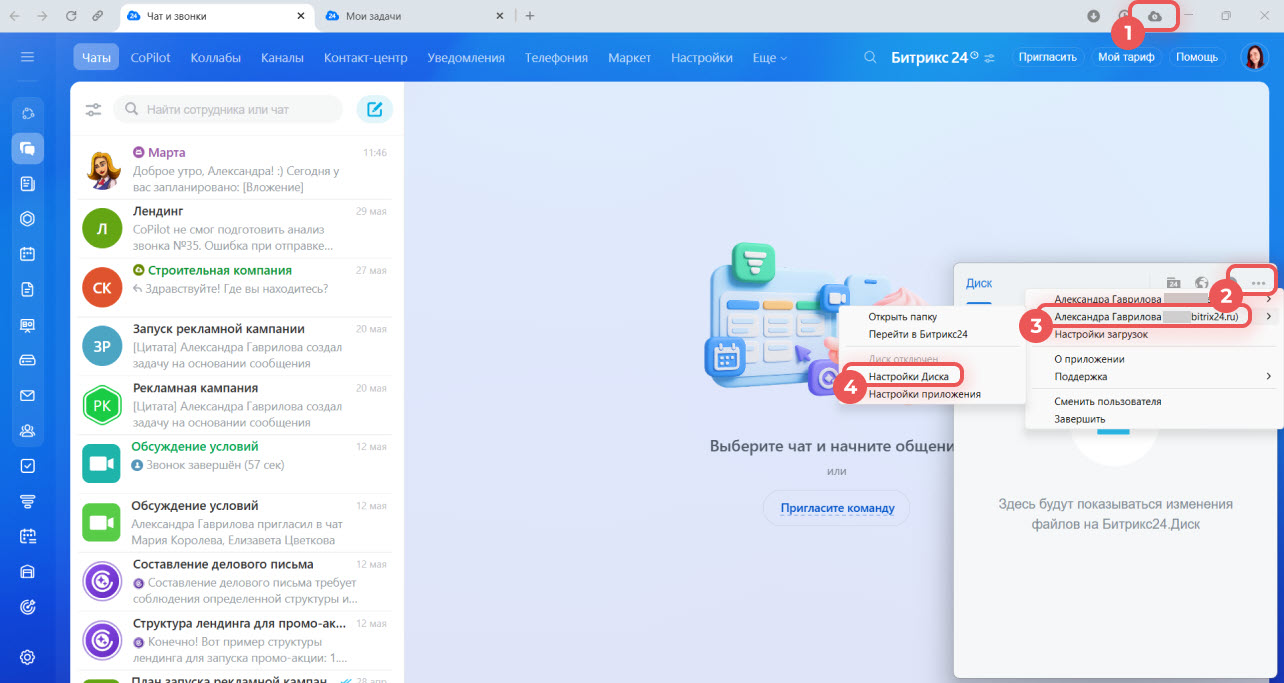Open the documents page icon in left sidebar
The image size is (1284, 683).
28,289
